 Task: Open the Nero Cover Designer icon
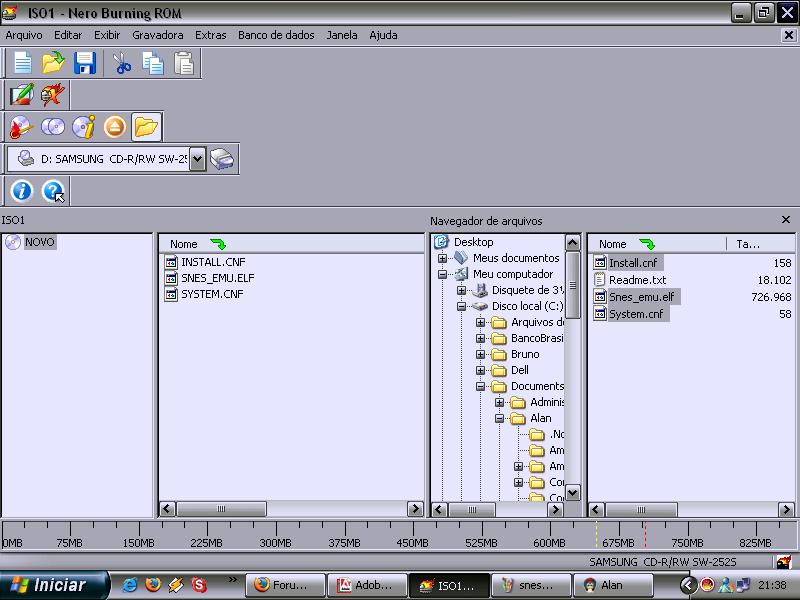pos(22,95)
